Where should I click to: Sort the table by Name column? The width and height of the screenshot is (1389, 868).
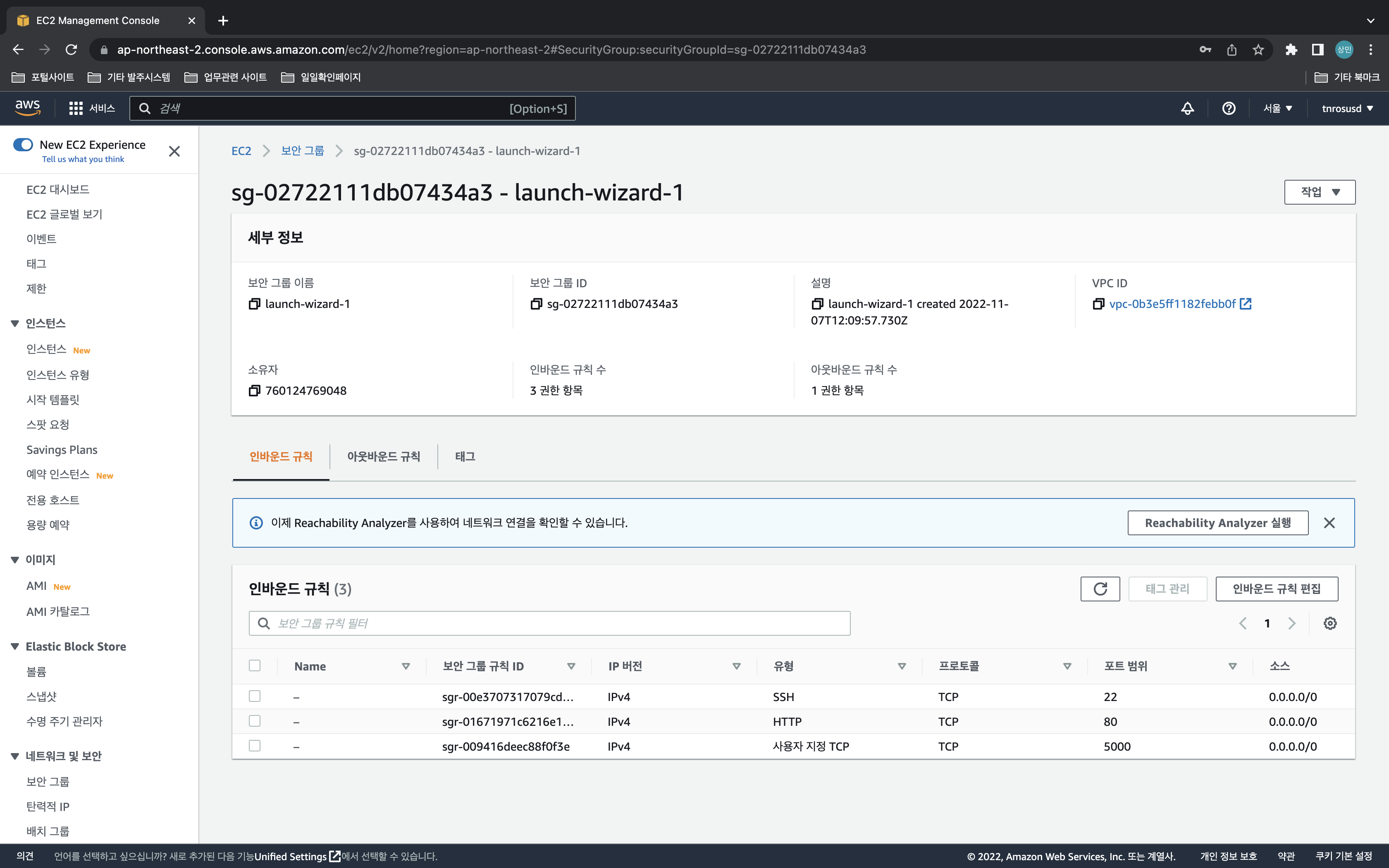tap(406, 666)
